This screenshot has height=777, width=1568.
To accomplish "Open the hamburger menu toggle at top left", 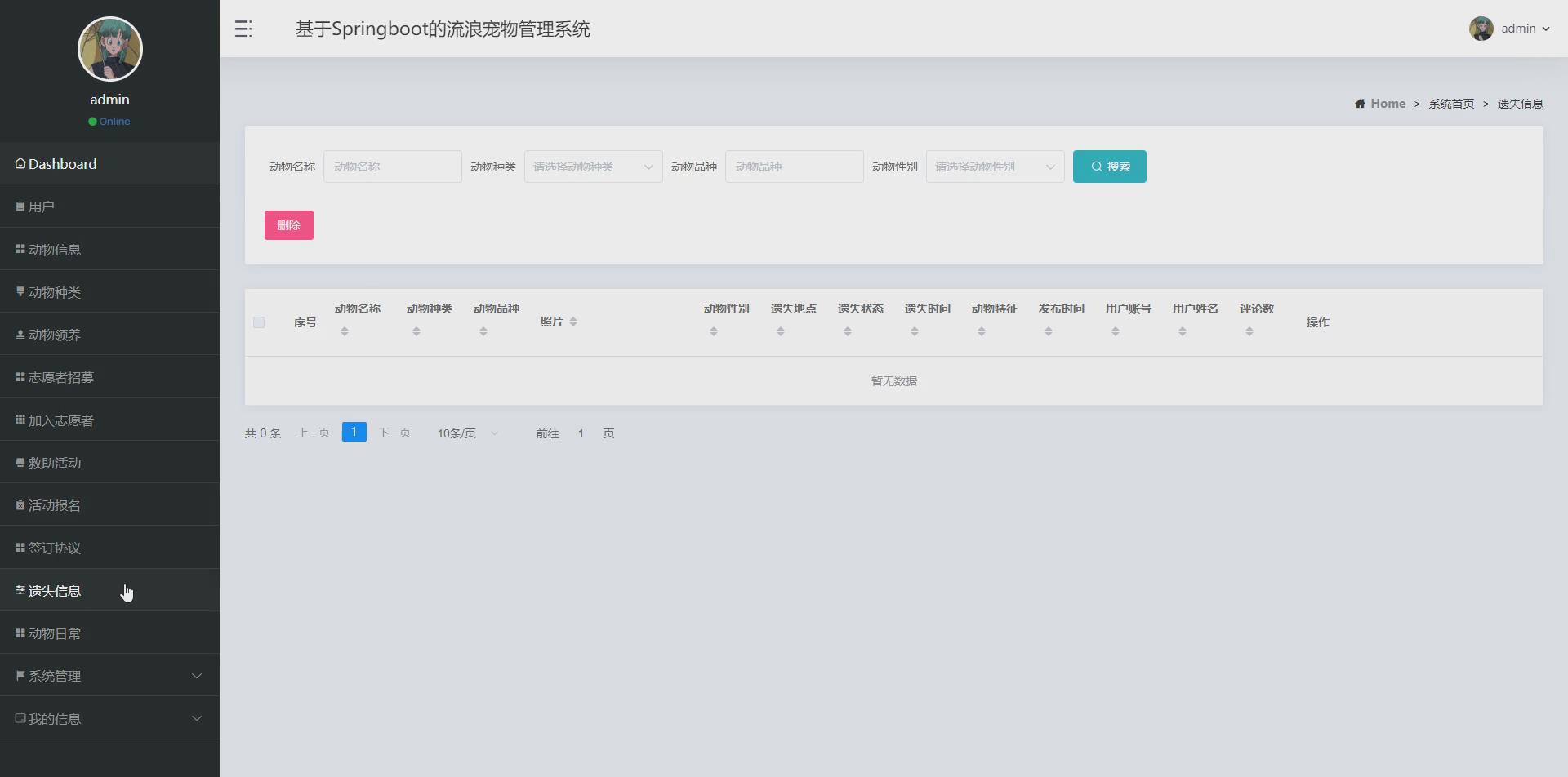I will click(243, 29).
